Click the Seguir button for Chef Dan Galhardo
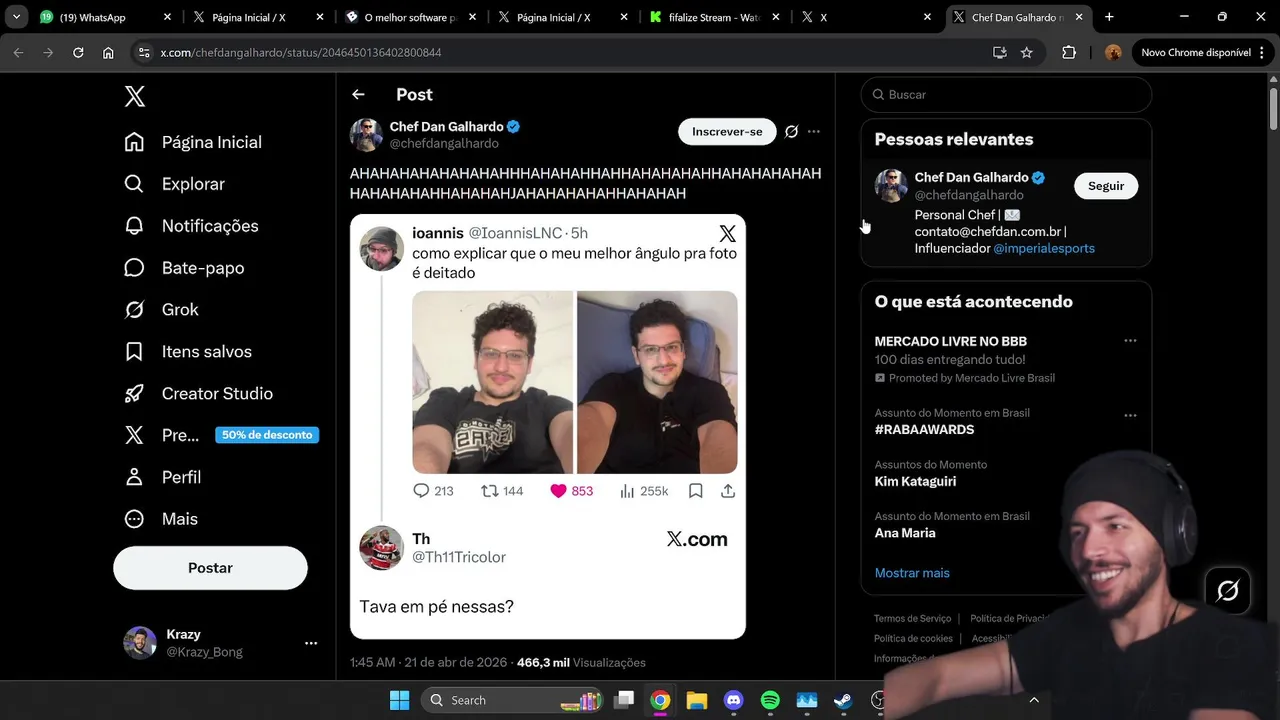 coord(1106,186)
